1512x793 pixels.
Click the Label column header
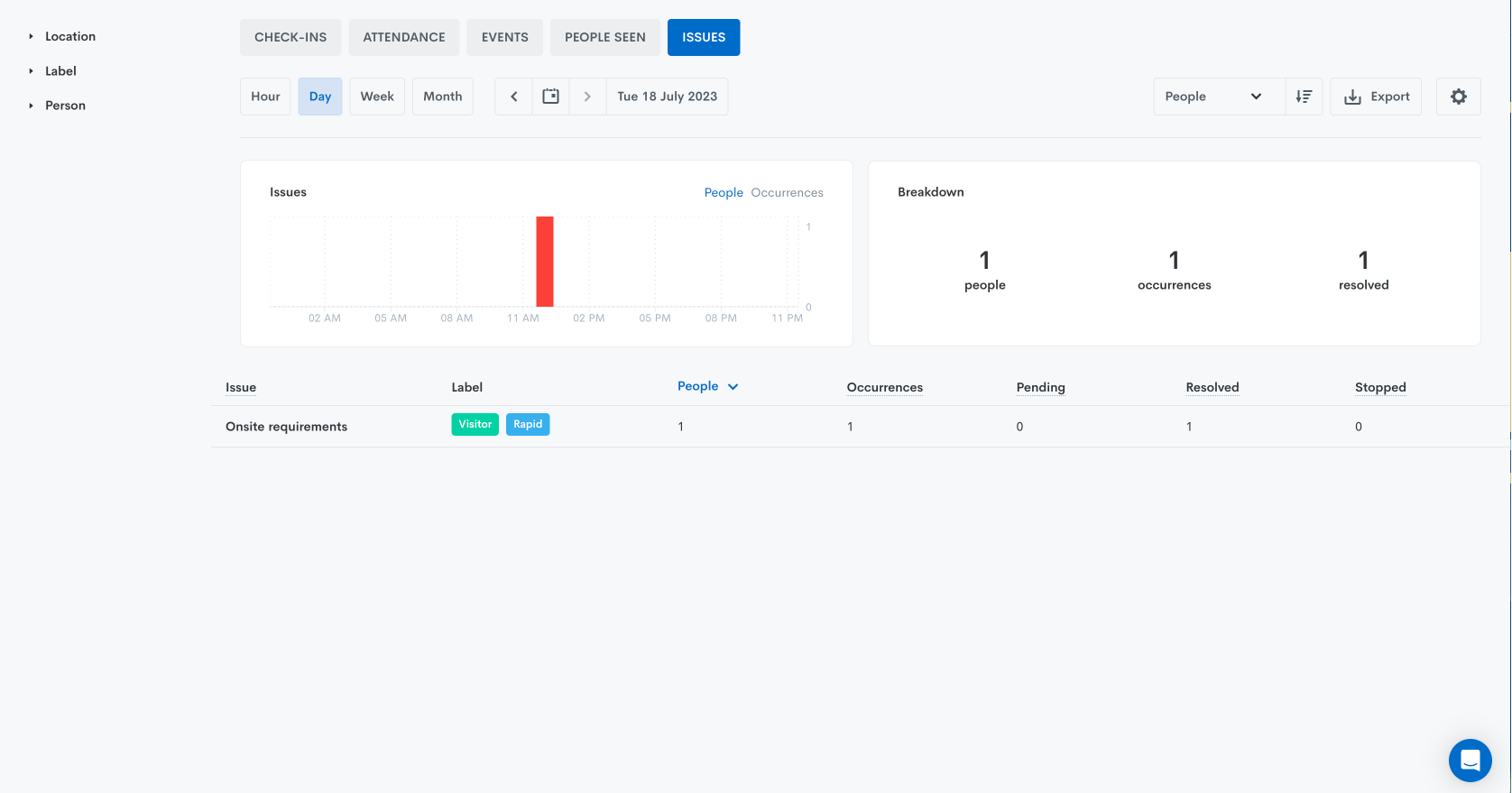[467, 387]
